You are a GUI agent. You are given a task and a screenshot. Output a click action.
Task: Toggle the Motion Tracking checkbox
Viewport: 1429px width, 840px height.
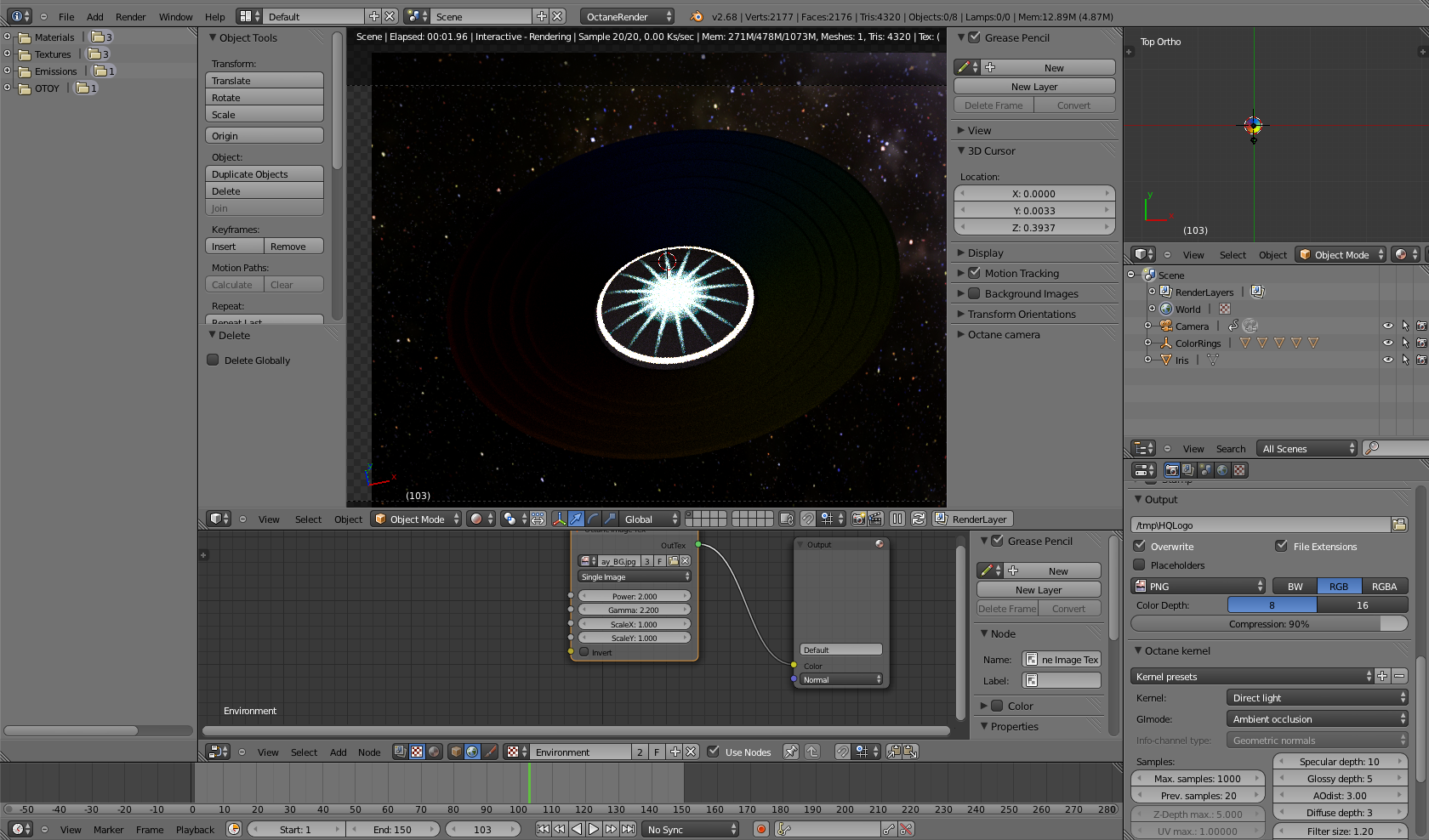(975, 273)
